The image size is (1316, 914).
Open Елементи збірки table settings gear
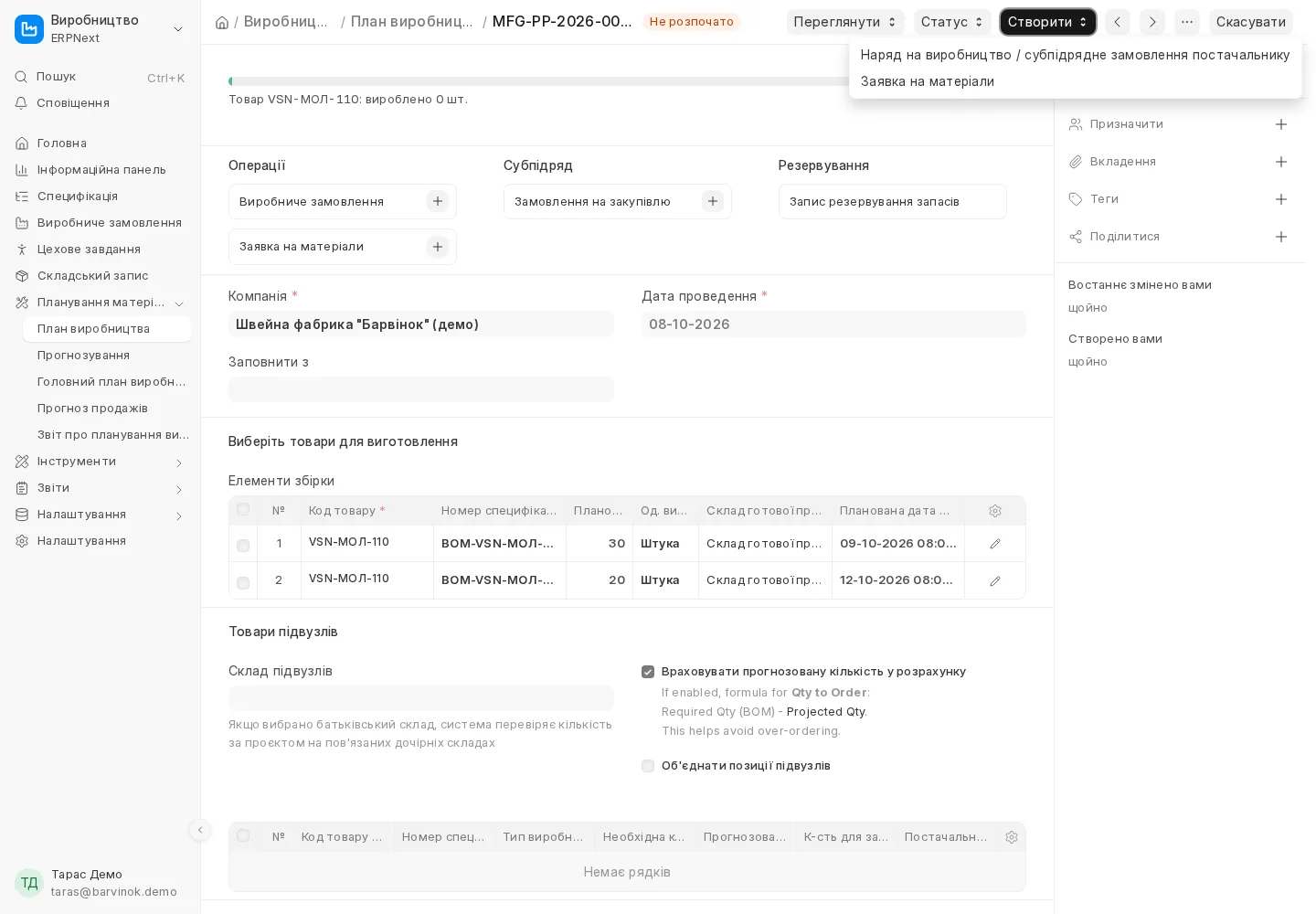(x=995, y=511)
